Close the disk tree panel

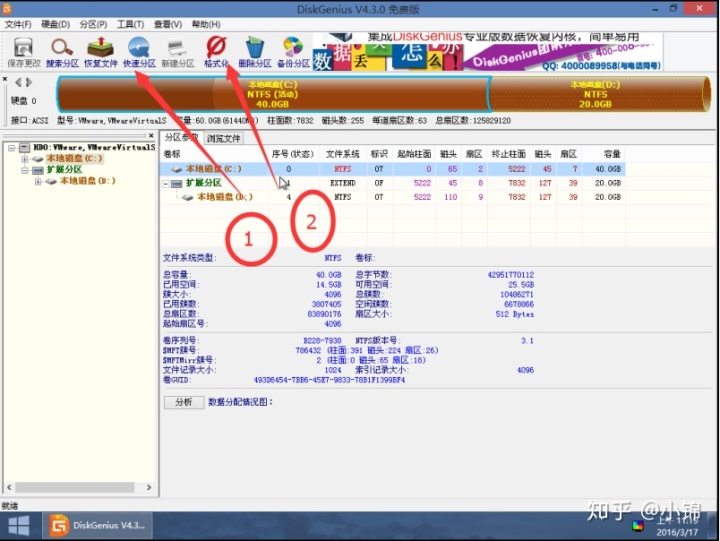[x=151, y=135]
